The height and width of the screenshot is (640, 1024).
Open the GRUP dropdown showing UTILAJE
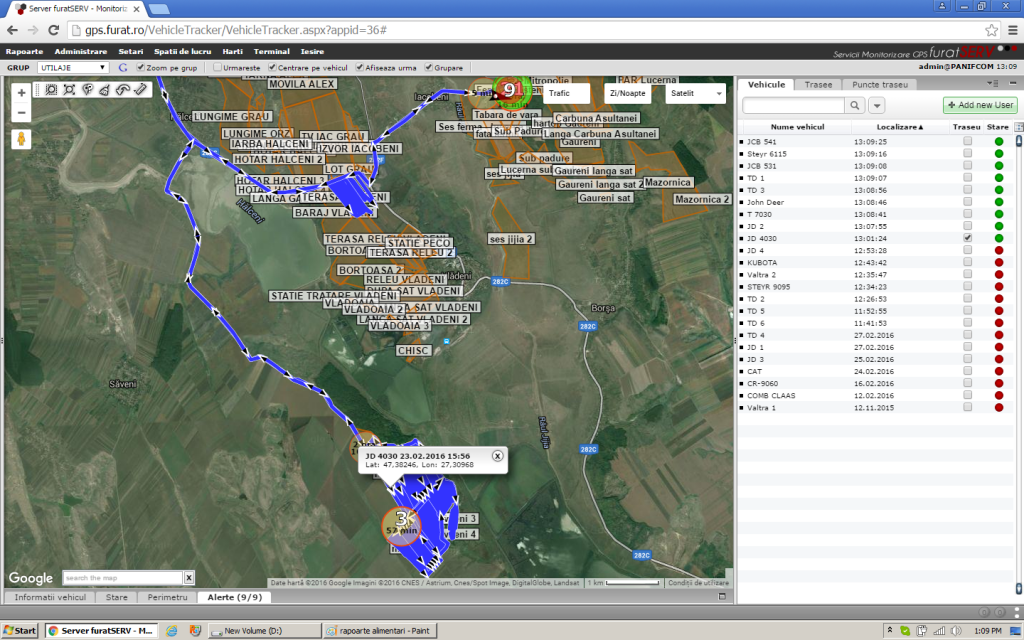pyautogui.click(x=72, y=68)
